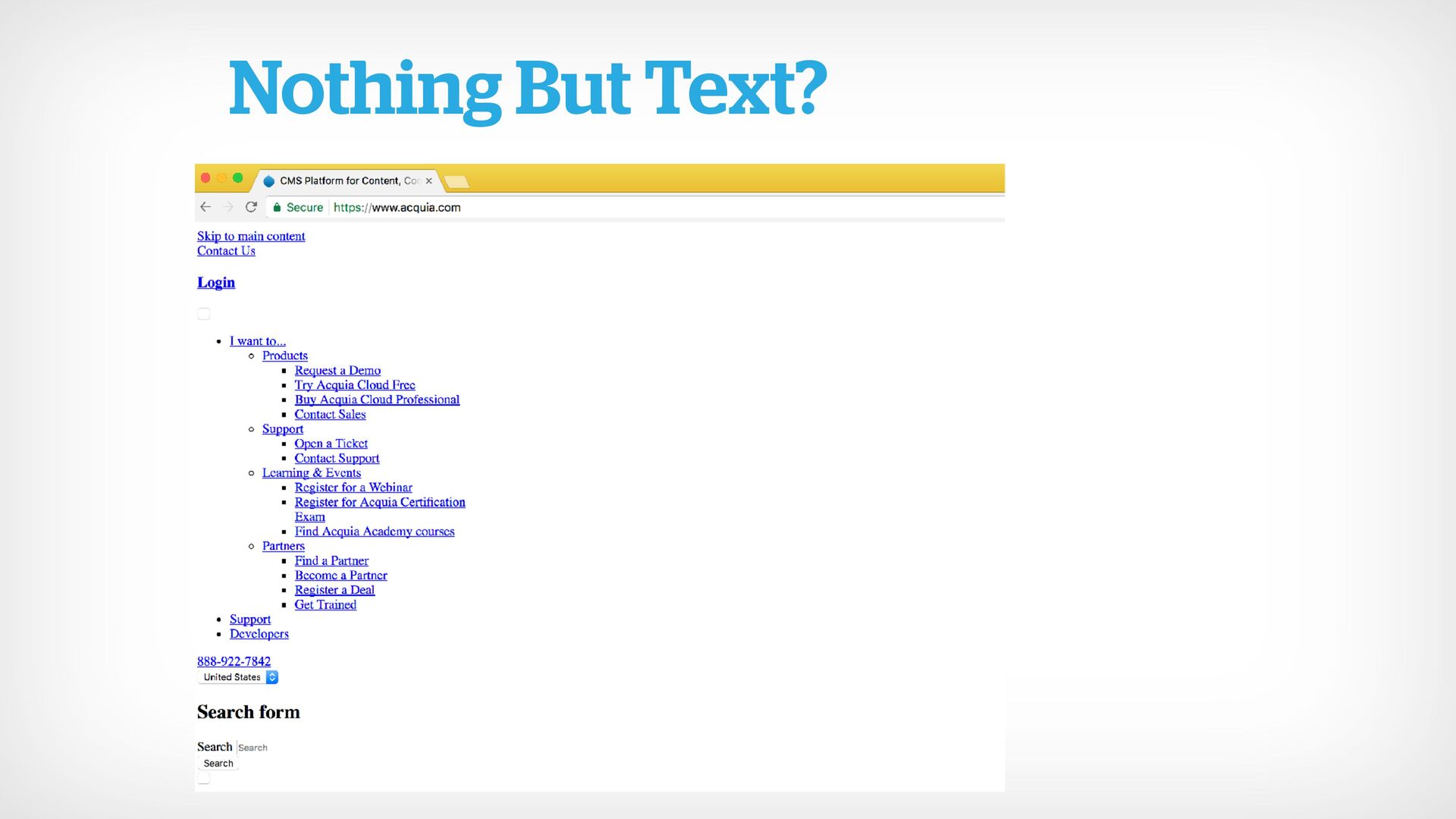Open Register for a Webinar link
1456x819 pixels.
pyautogui.click(x=353, y=488)
